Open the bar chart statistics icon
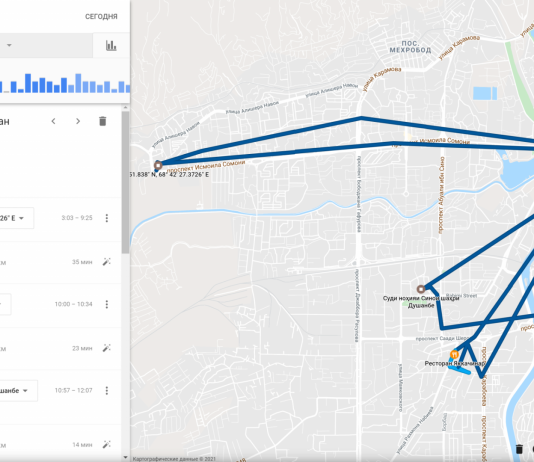Viewport: 534px width, 462px height. tap(111, 45)
